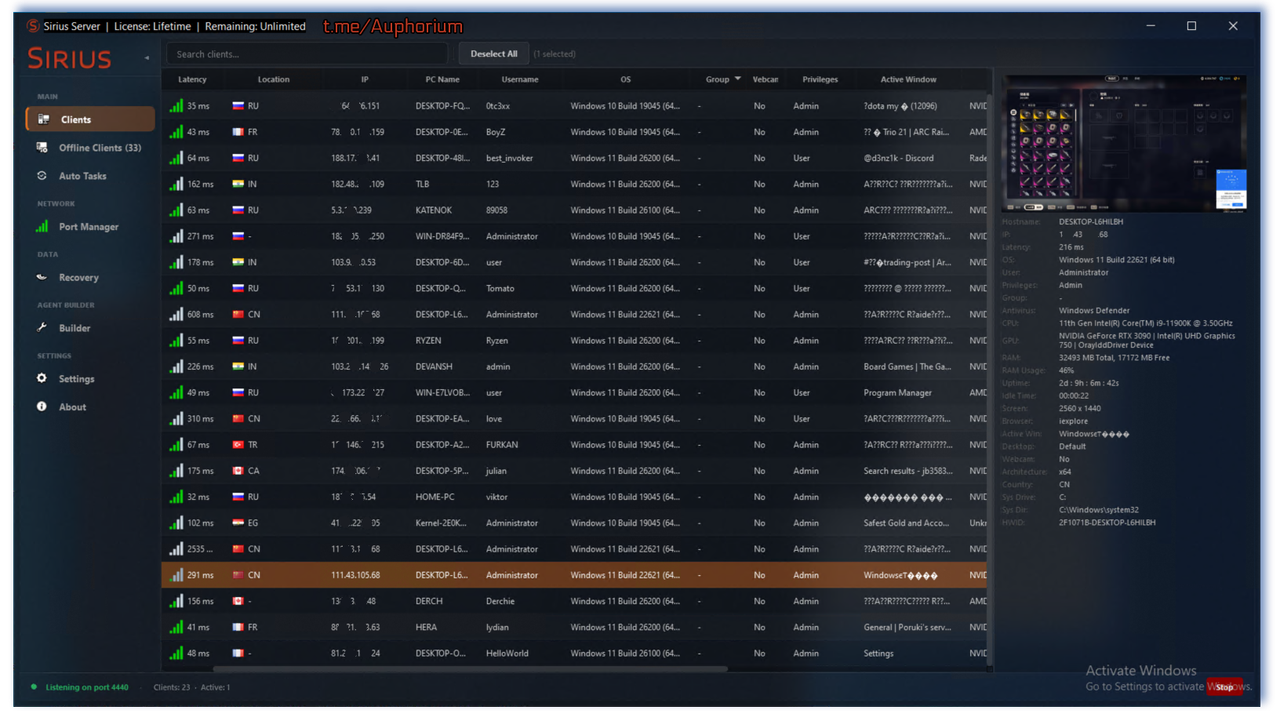Click the red Stop button
Screen dimensions: 1280x711
point(1225,687)
